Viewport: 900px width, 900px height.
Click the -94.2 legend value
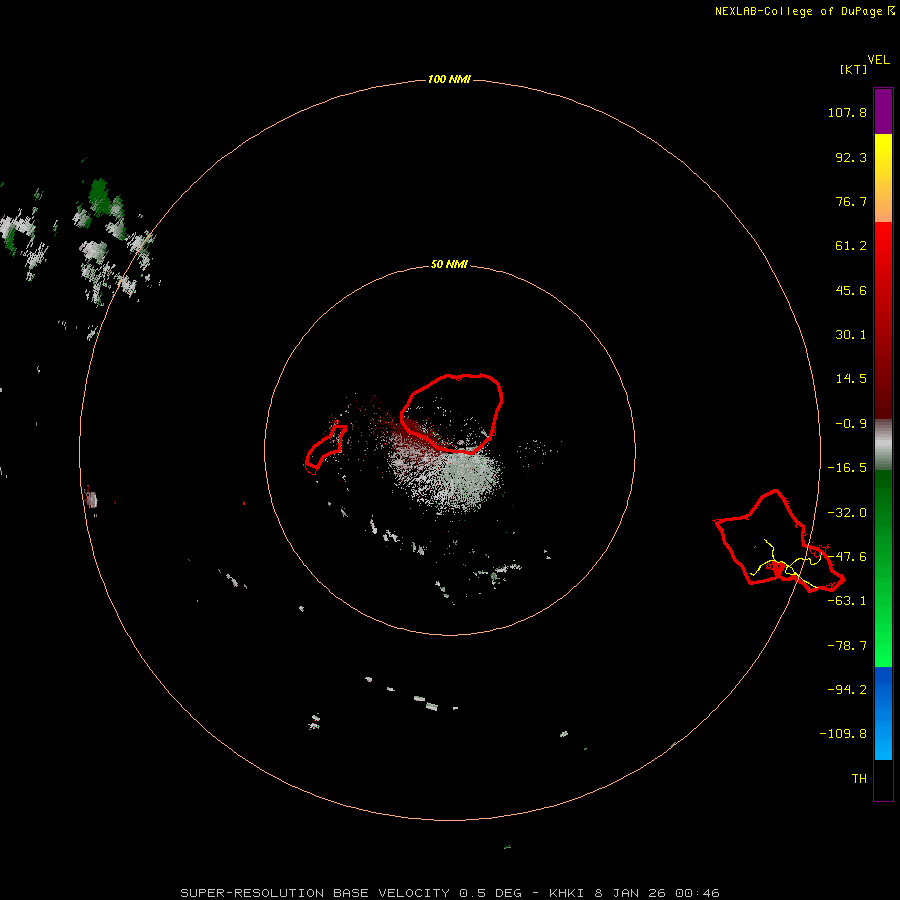pyautogui.click(x=847, y=690)
